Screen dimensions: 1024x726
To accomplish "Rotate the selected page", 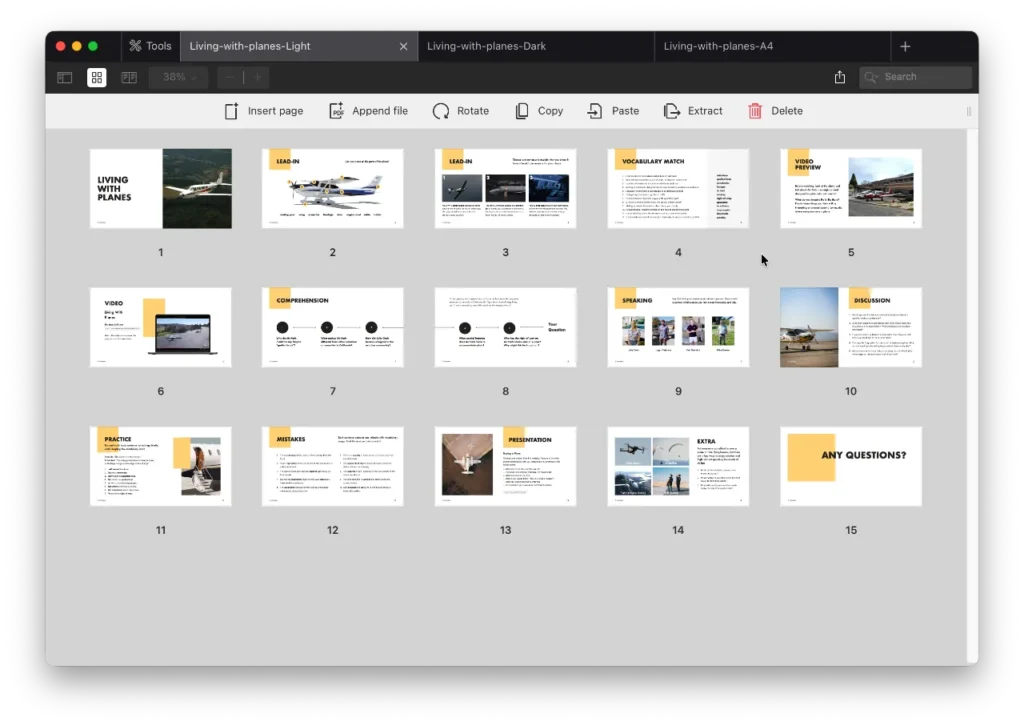I will coord(441,111).
